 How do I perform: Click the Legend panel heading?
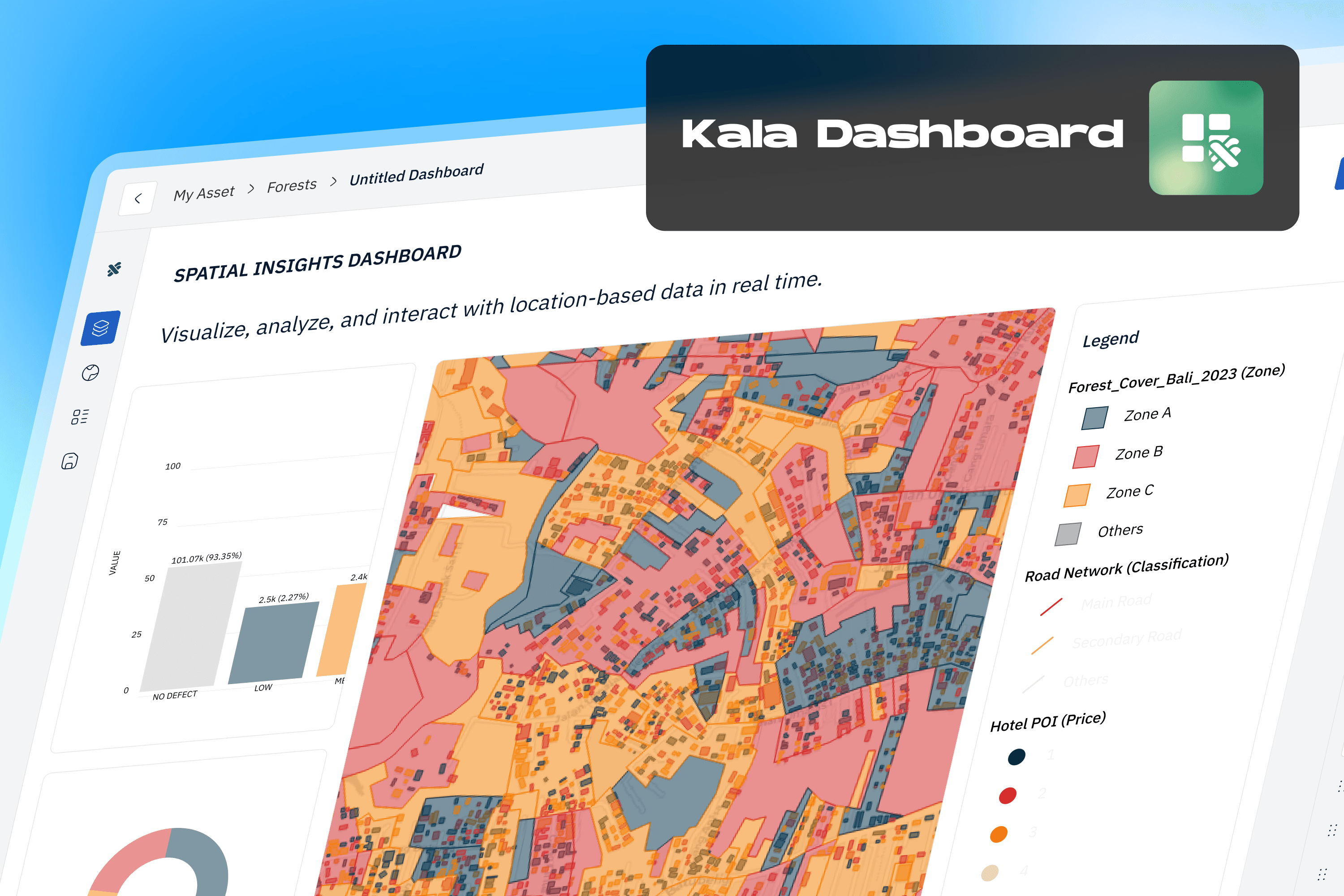tap(1110, 339)
